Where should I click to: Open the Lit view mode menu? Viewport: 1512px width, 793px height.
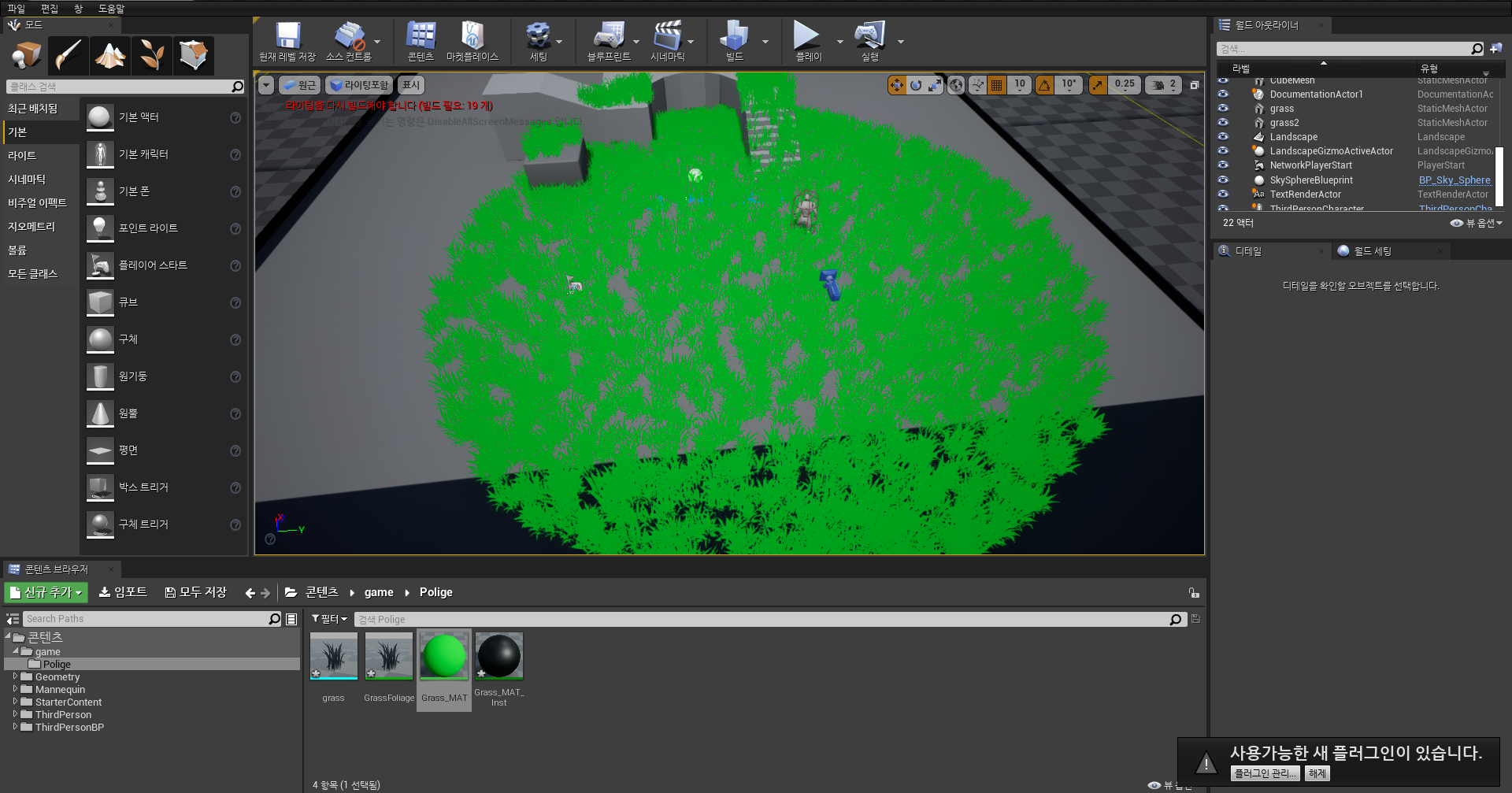[360, 85]
